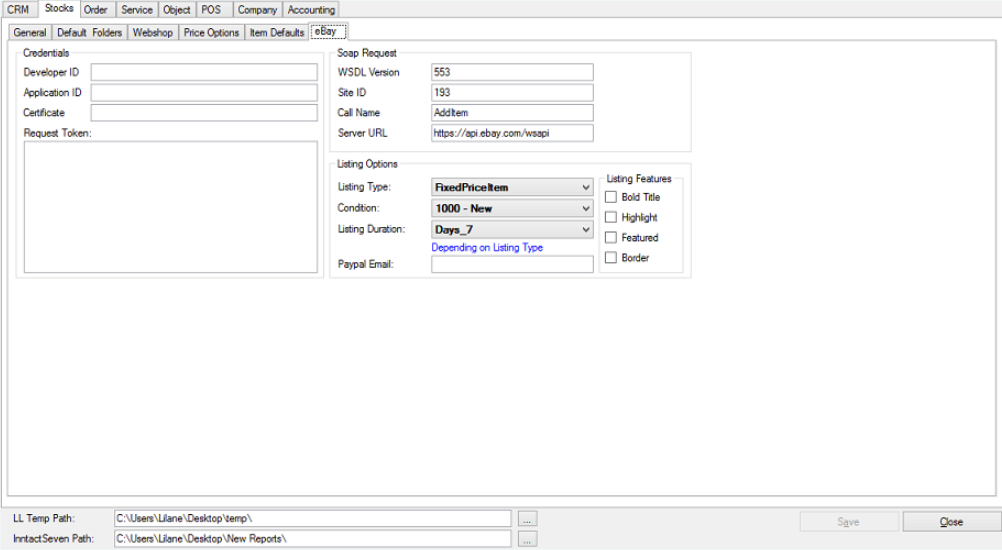Screen dimensions: 1002x550
Task: Focus the Paypal Email field
Action: (512, 264)
